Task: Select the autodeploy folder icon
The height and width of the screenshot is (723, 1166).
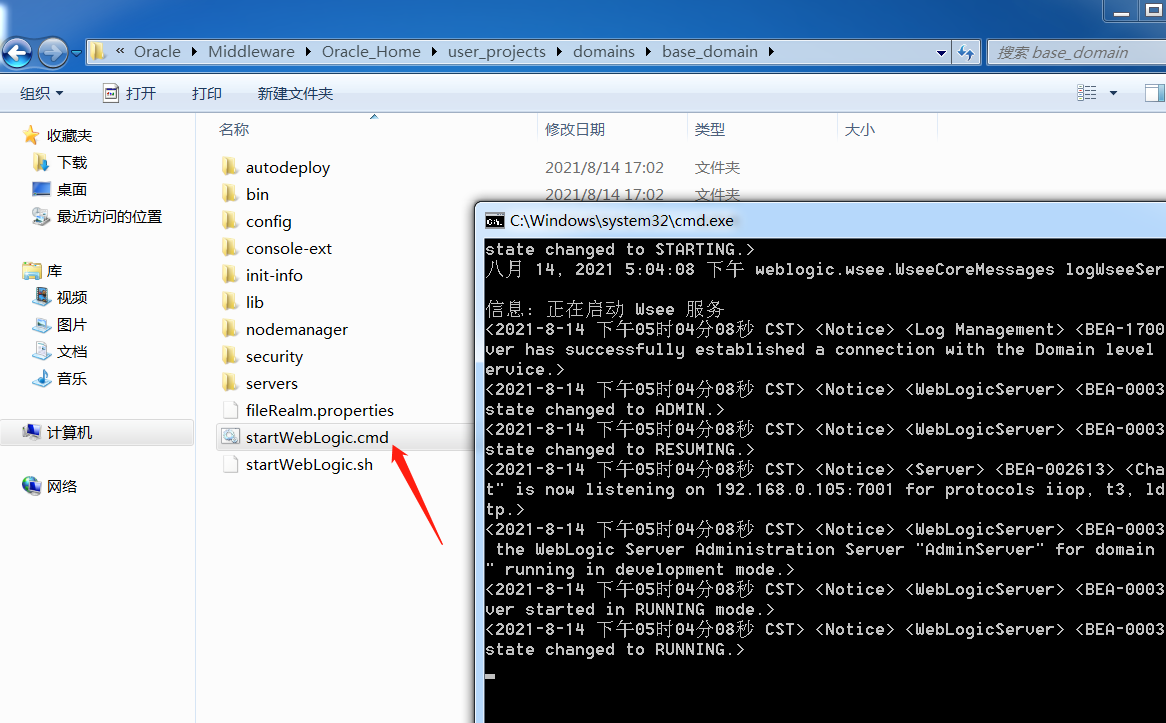Action: (x=231, y=167)
